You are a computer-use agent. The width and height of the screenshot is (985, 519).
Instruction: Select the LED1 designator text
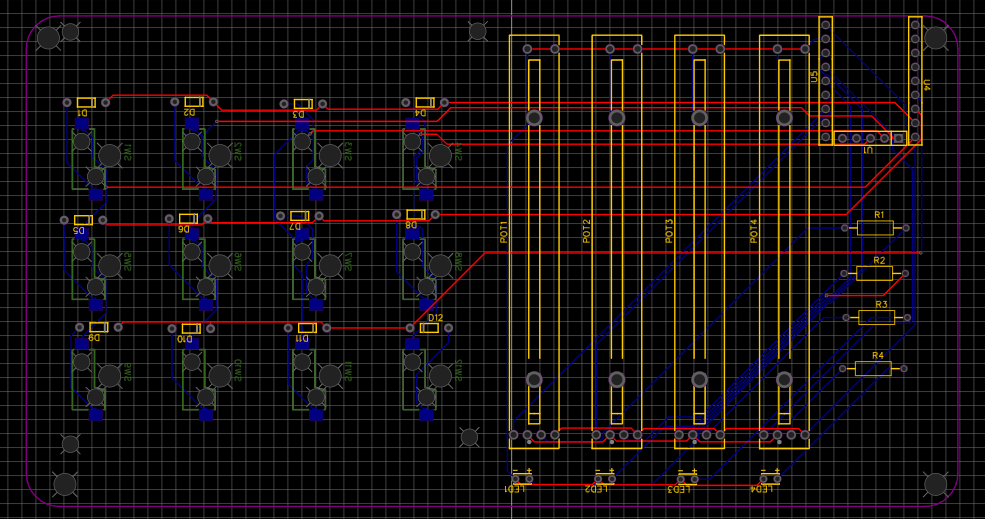tap(515, 489)
